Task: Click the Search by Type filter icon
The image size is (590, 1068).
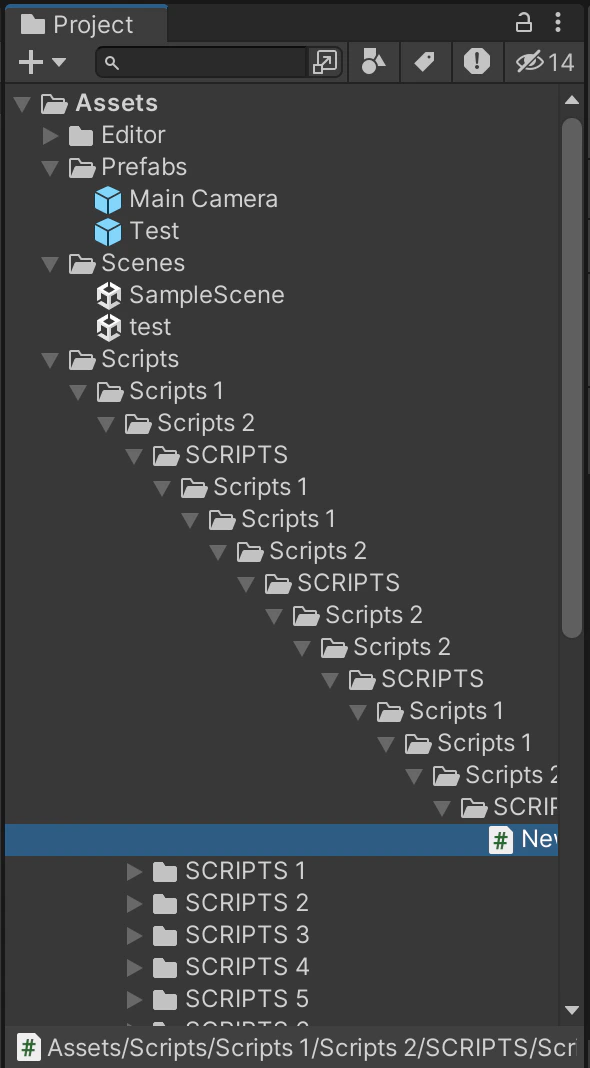Action: tap(373, 63)
